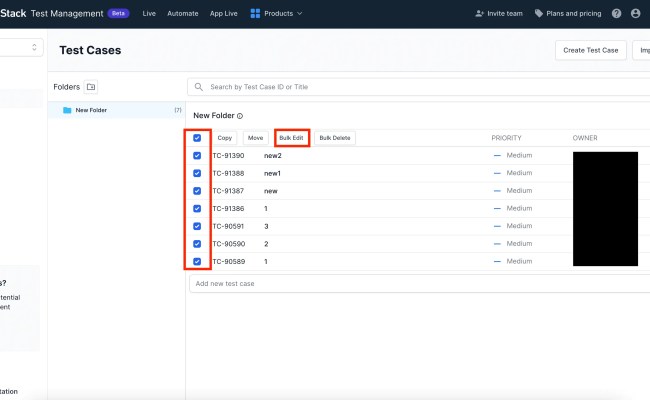Screen dimensions: 650x400
Task: Click Medium priority for TC-90591
Action: pos(519,226)
